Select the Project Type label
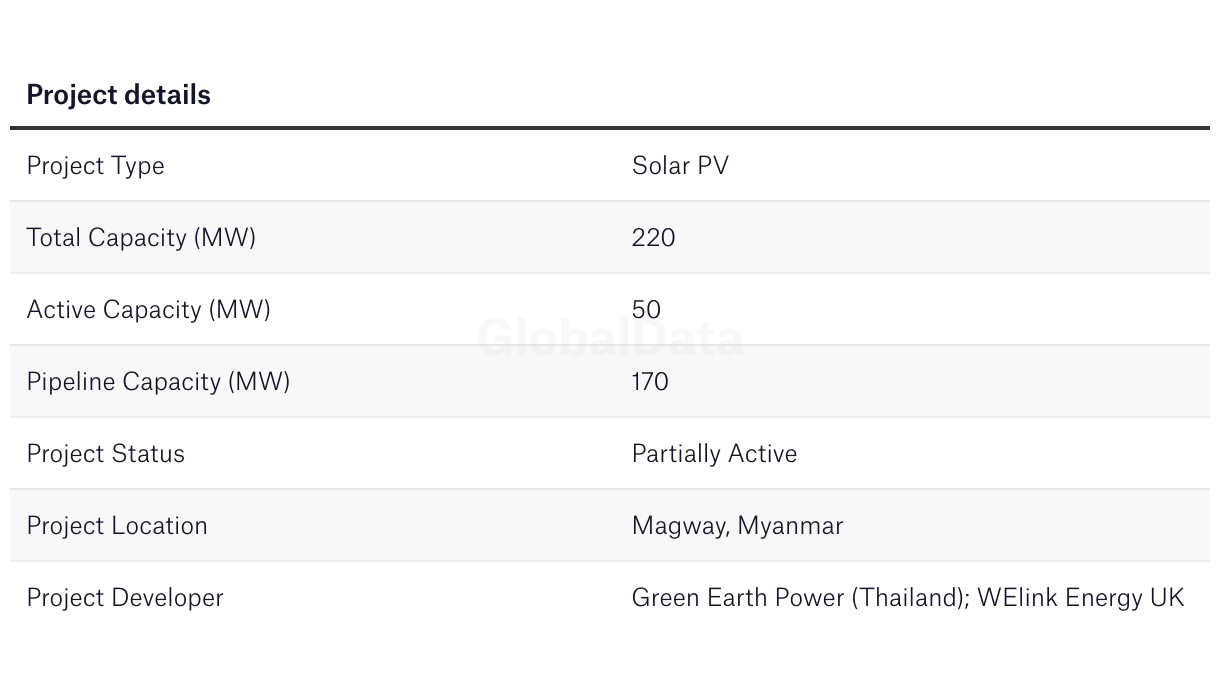Image resolution: width=1220 pixels, height=674 pixels. click(x=95, y=166)
